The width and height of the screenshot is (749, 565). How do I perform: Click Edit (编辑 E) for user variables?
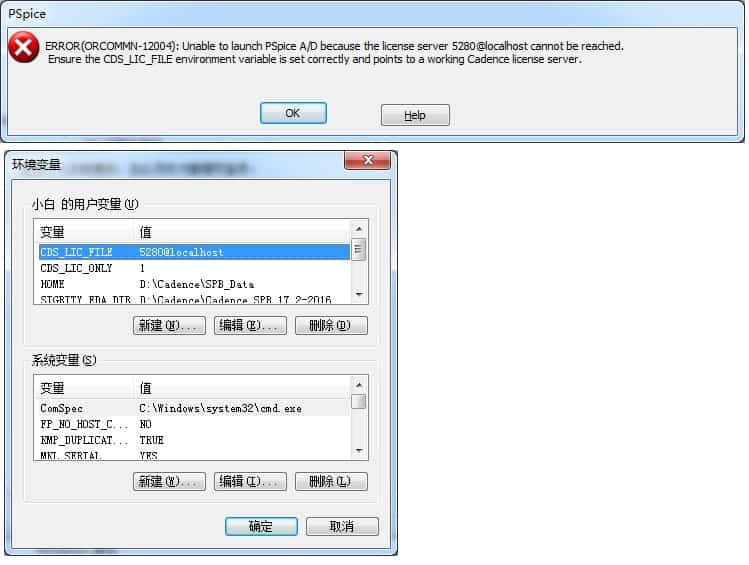[x=250, y=325]
